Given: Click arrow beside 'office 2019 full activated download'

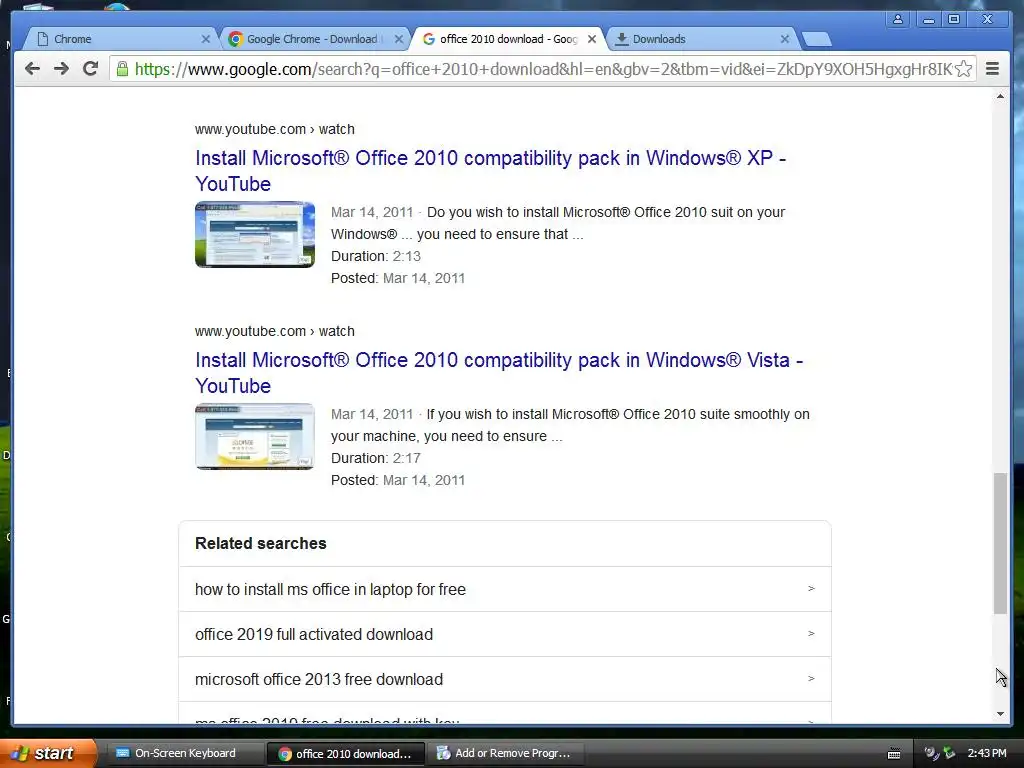Looking at the screenshot, I should click(x=811, y=633).
